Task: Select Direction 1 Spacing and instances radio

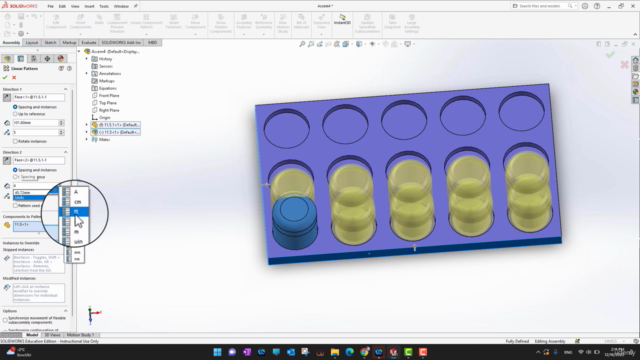Action: pos(15,107)
